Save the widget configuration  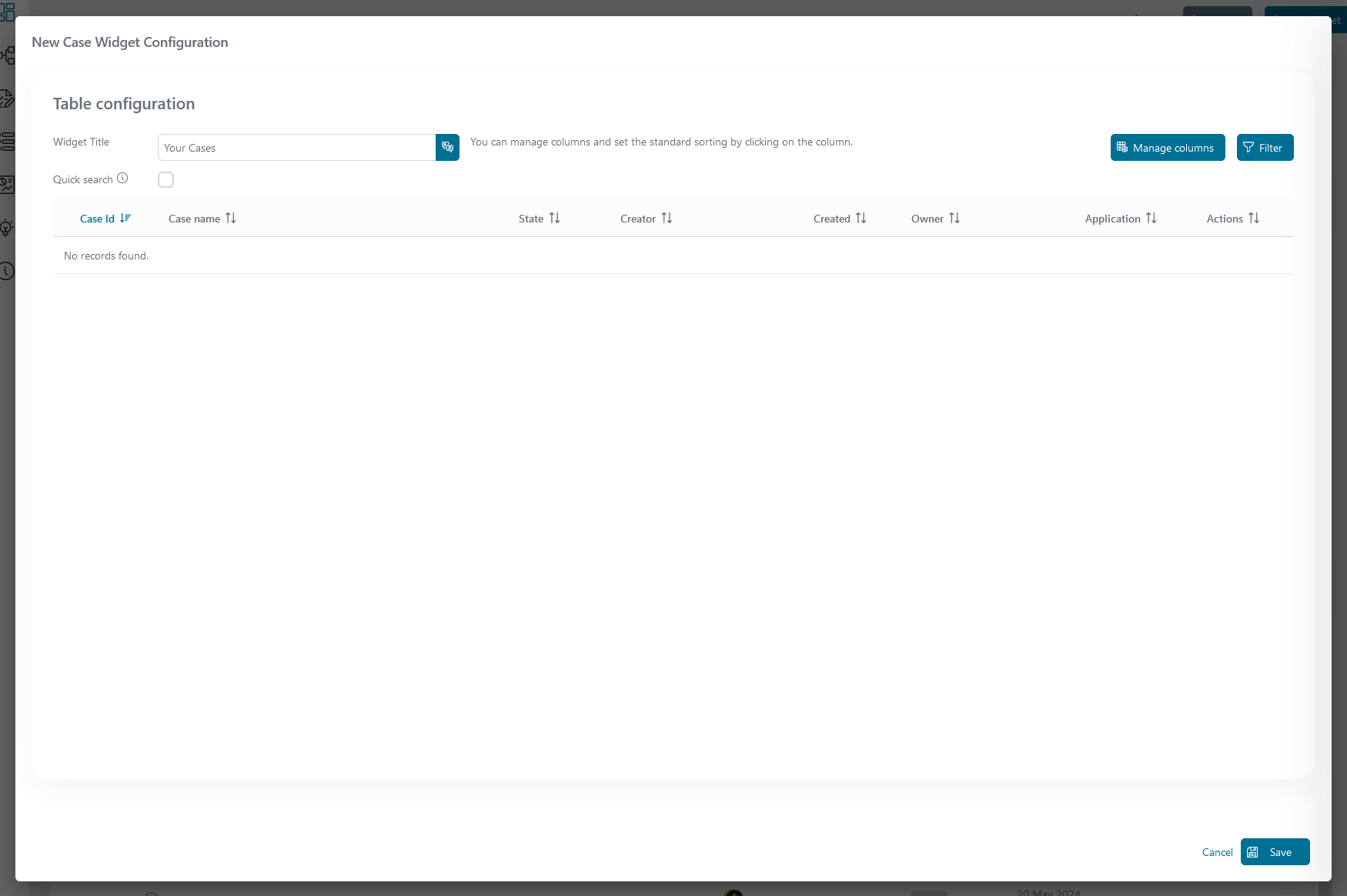(x=1275, y=851)
